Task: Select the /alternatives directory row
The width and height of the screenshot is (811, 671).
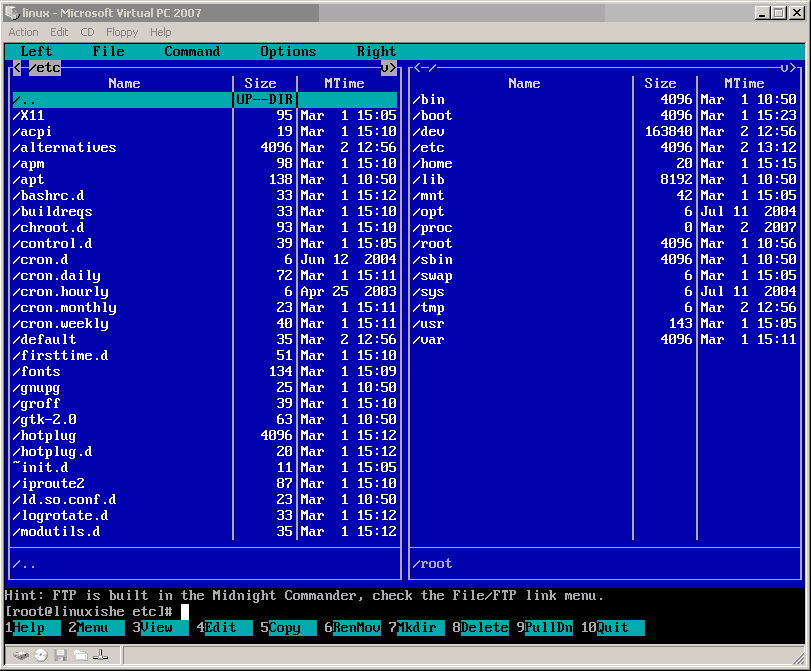Action: 205,147
